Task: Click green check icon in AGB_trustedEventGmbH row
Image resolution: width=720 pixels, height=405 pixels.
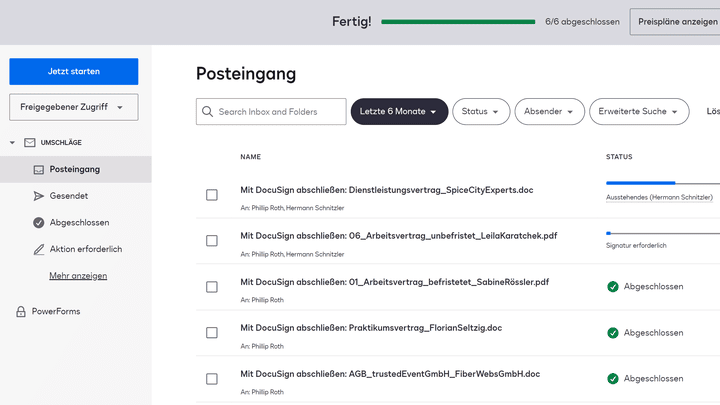Action: pyautogui.click(x=613, y=379)
